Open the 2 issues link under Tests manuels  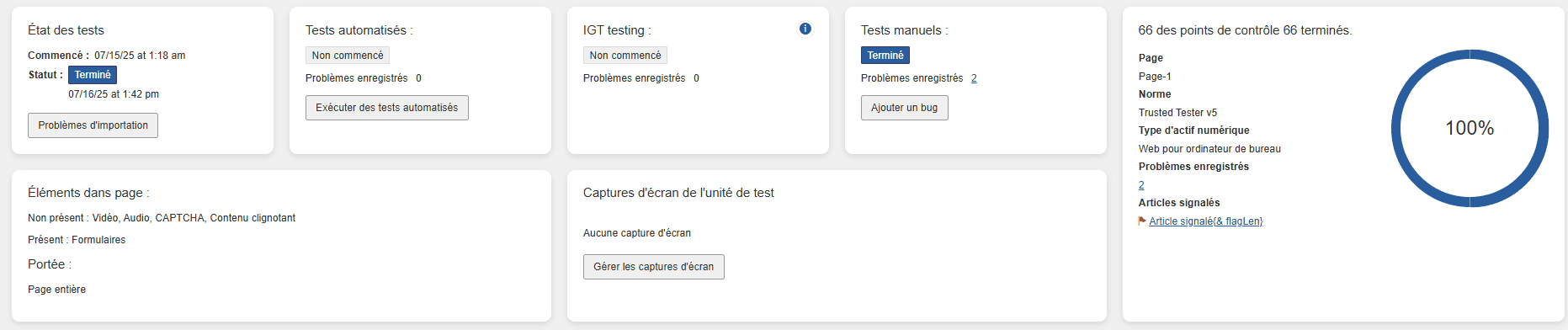pos(974,78)
